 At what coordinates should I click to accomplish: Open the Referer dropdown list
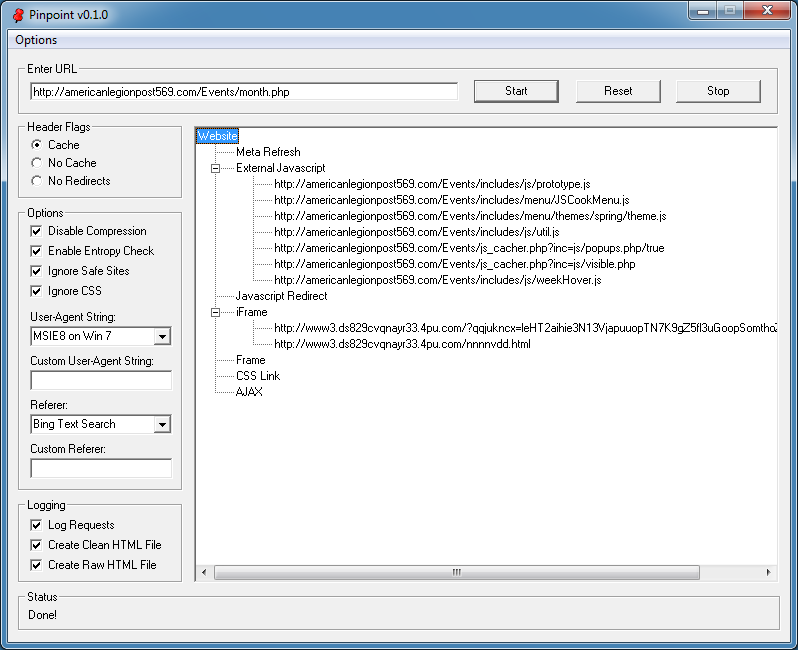pos(162,425)
